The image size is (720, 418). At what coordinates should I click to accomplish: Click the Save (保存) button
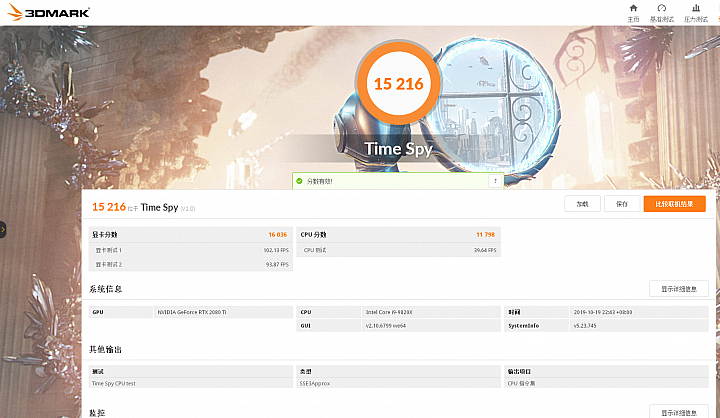(x=622, y=204)
